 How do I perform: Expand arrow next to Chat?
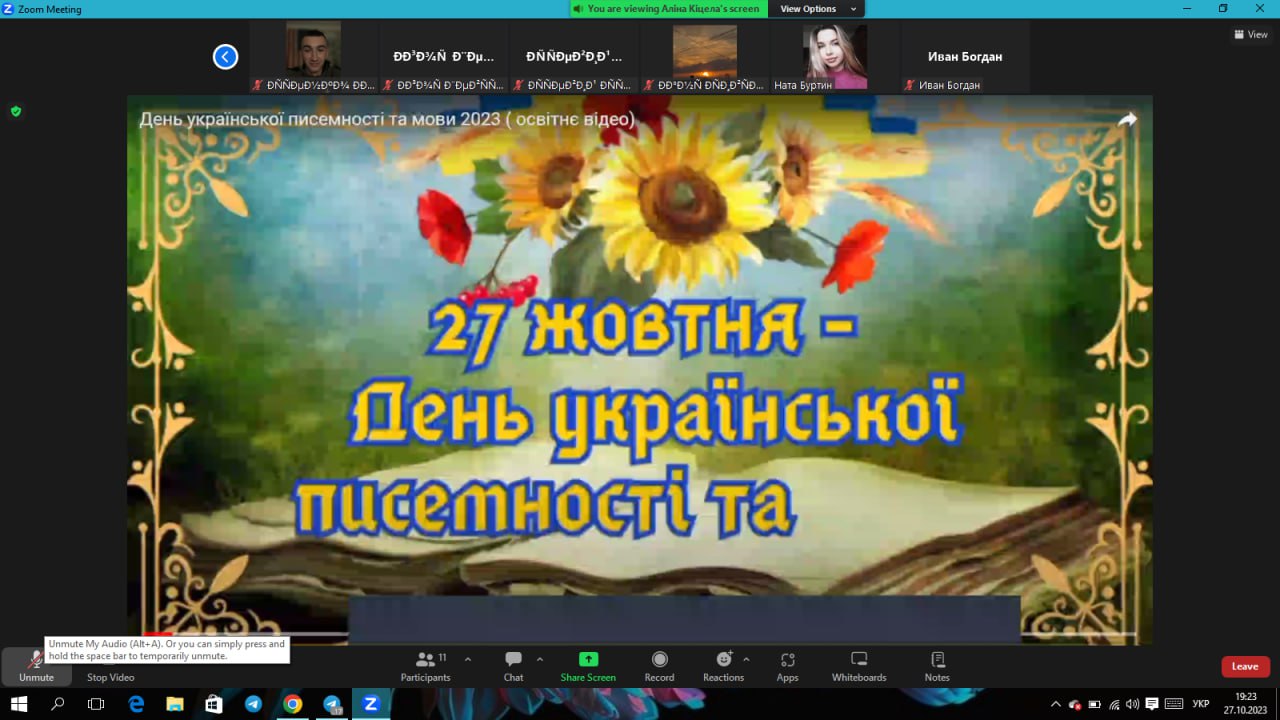click(540, 659)
